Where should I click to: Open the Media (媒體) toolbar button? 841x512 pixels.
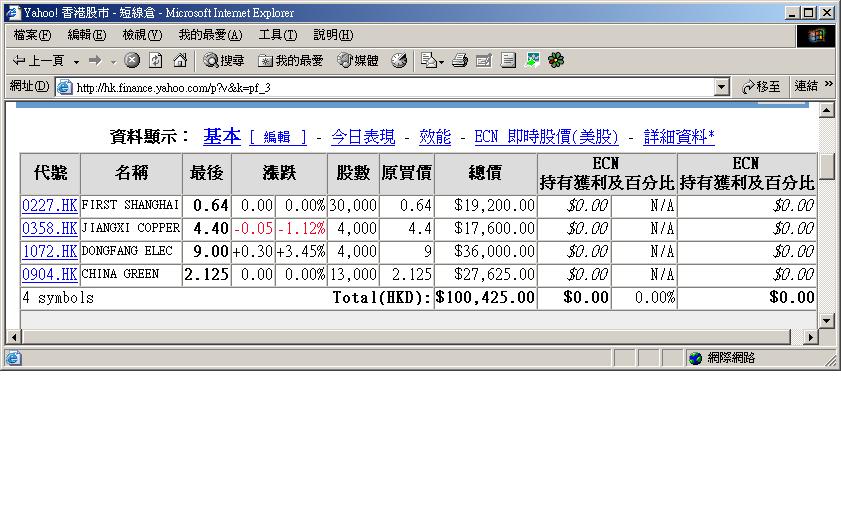point(358,61)
